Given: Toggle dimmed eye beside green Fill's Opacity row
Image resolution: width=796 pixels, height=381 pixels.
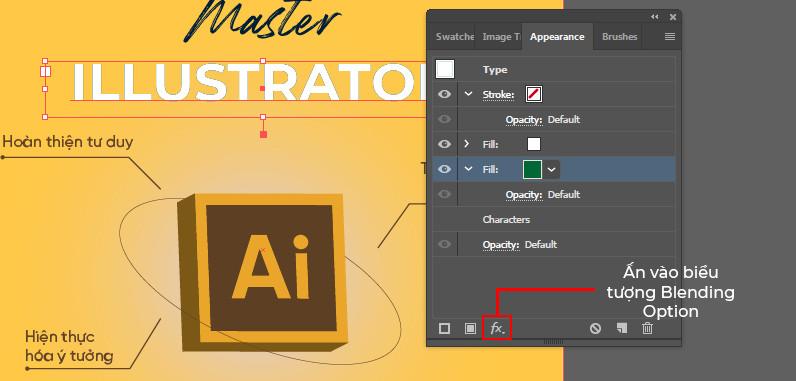Looking at the screenshot, I should click(444, 194).
